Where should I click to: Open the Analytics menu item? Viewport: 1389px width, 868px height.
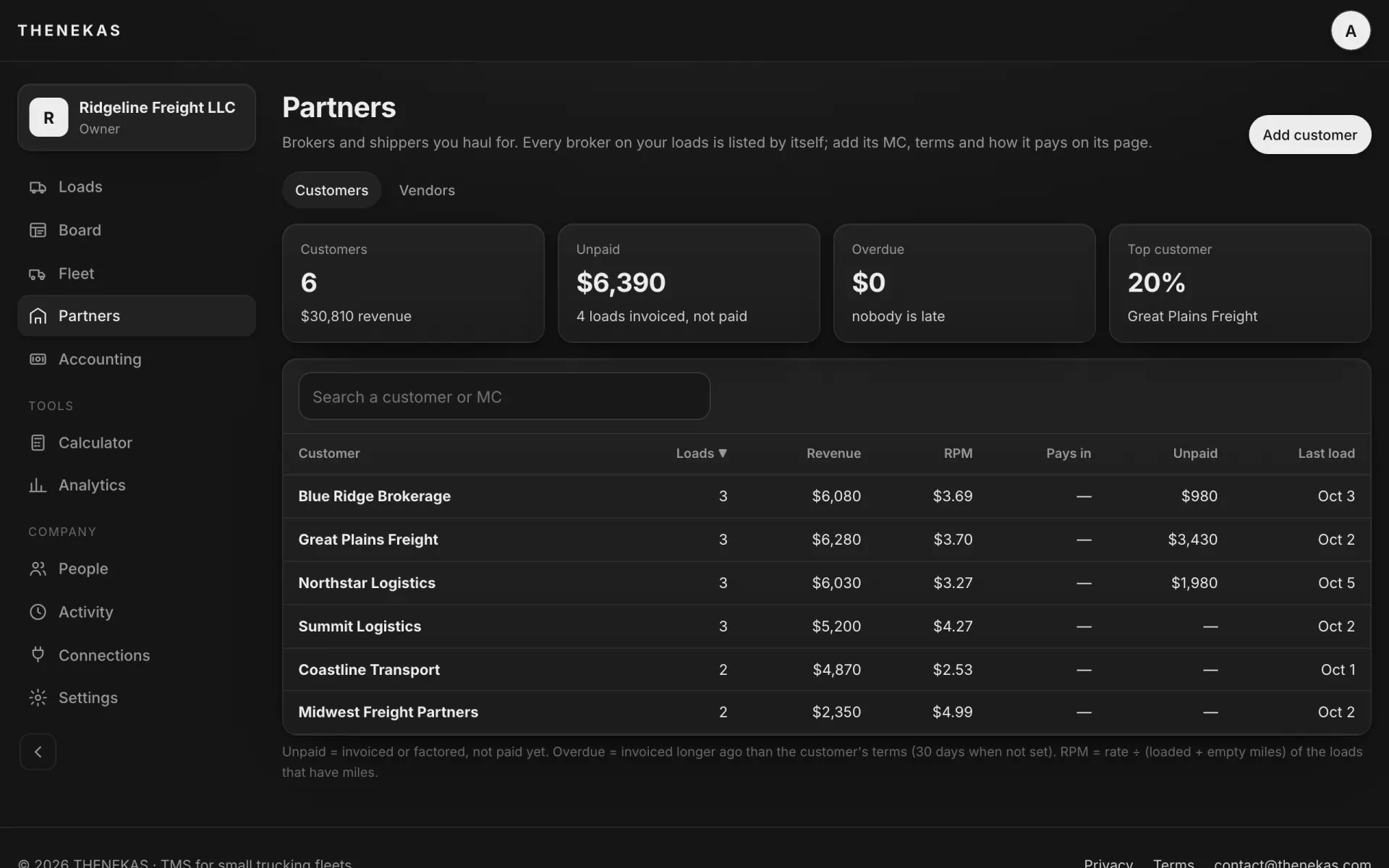(x=137, y=485)
